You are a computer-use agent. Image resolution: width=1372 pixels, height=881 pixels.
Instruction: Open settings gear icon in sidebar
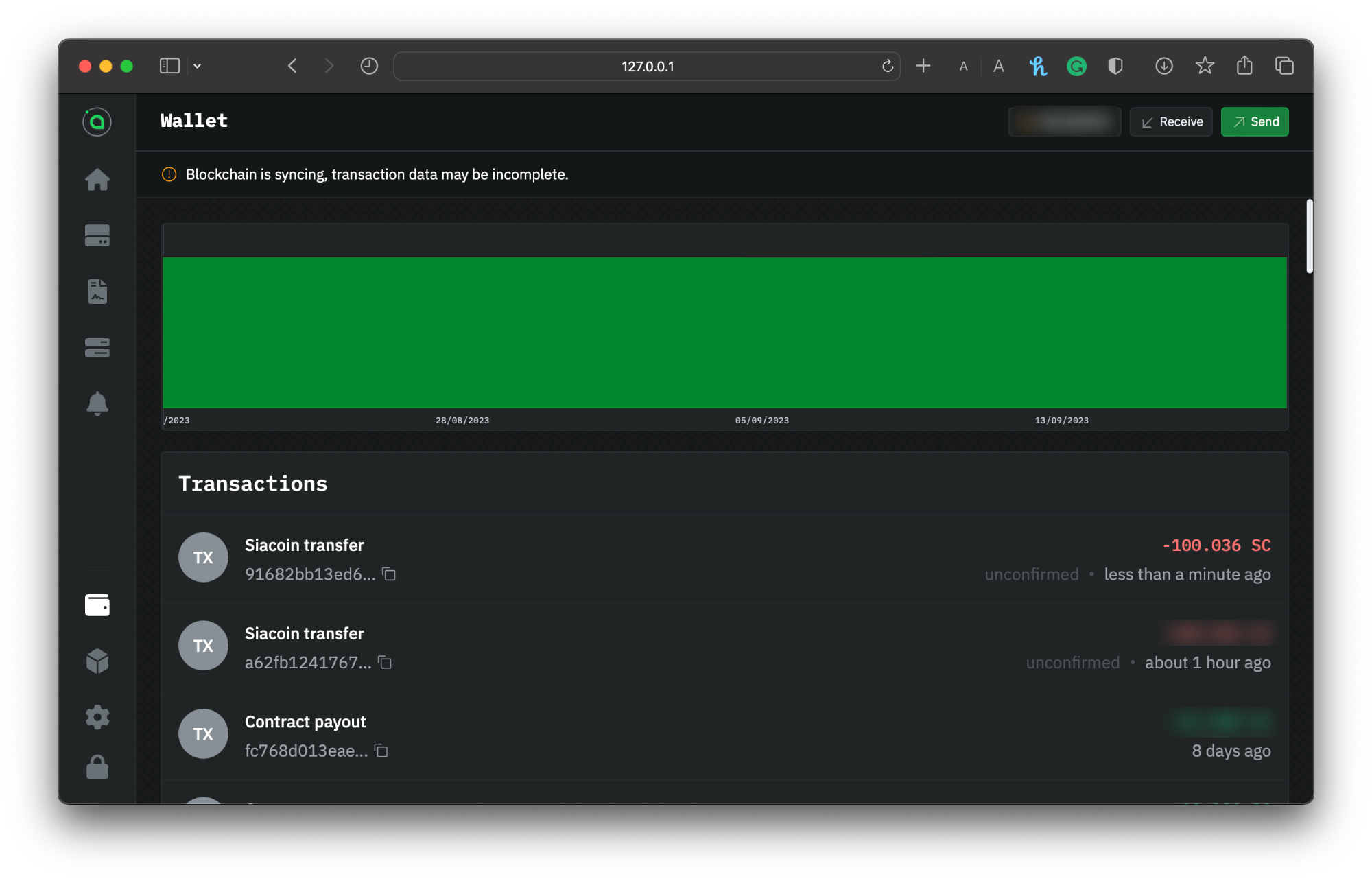pyautogui.click(x=97, y=717)
